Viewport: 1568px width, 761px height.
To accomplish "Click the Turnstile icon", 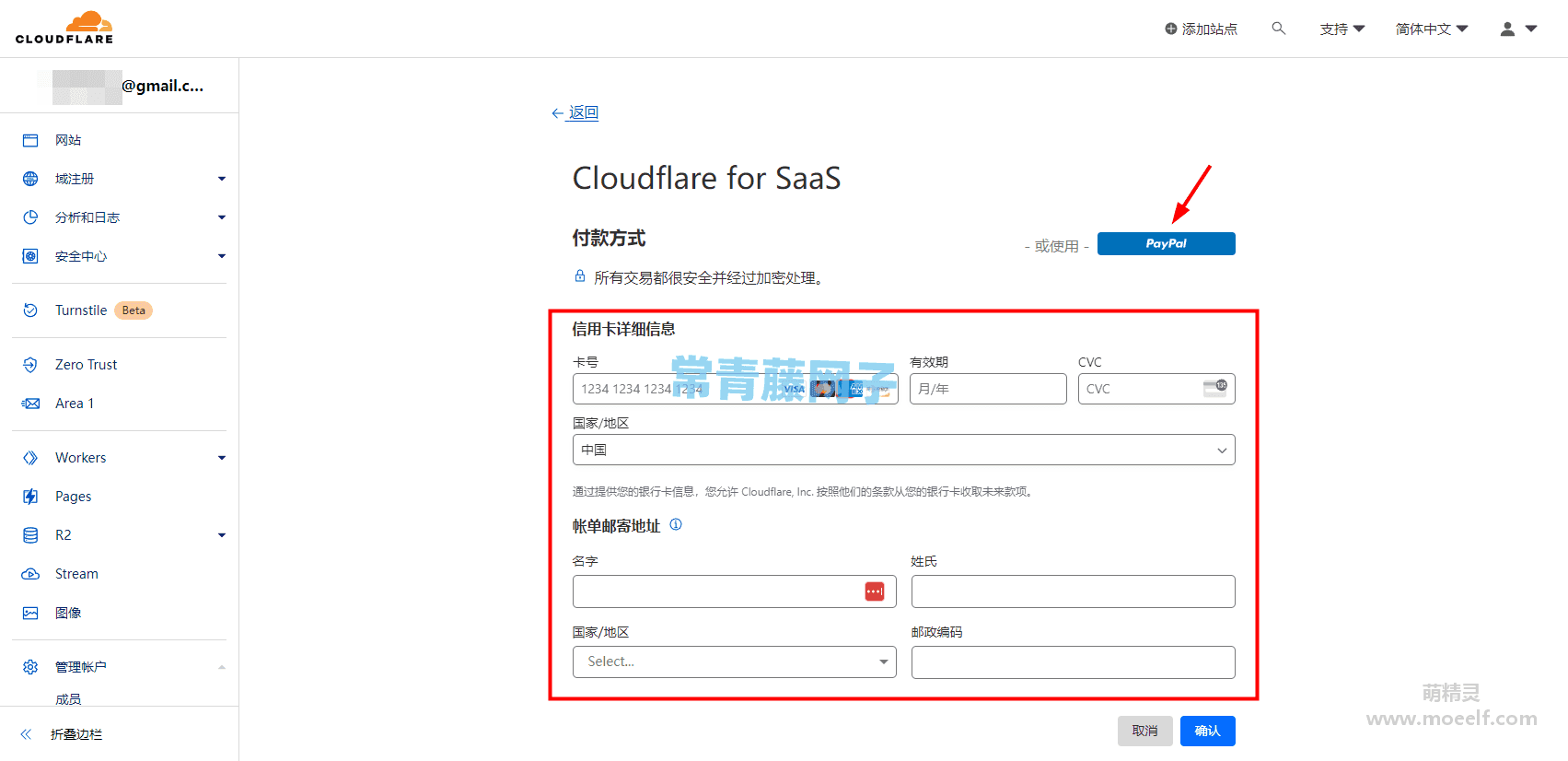I will click(x=30, y=310).
